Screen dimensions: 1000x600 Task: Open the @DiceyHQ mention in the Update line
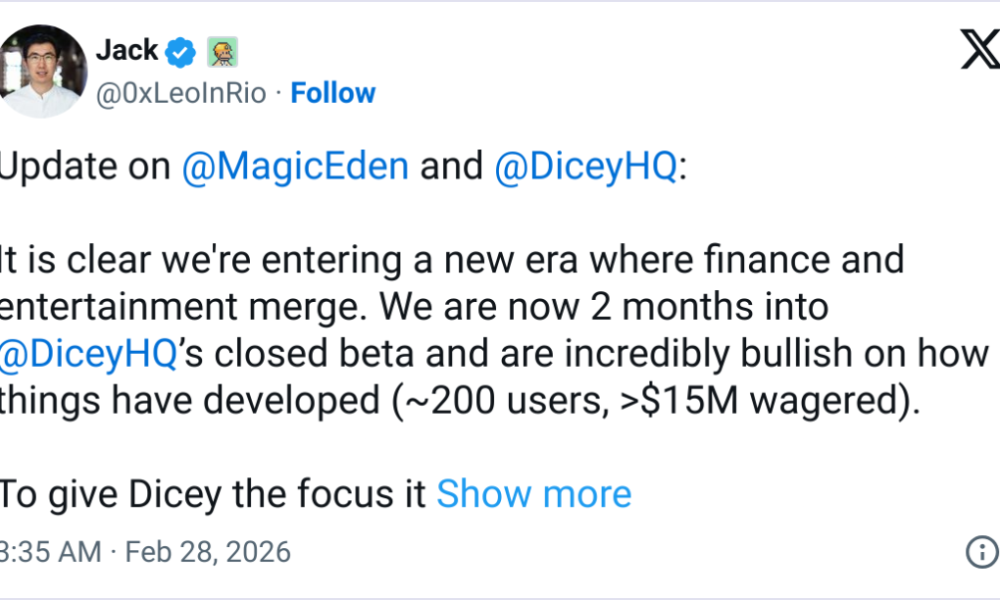click(x=585, y=166)
